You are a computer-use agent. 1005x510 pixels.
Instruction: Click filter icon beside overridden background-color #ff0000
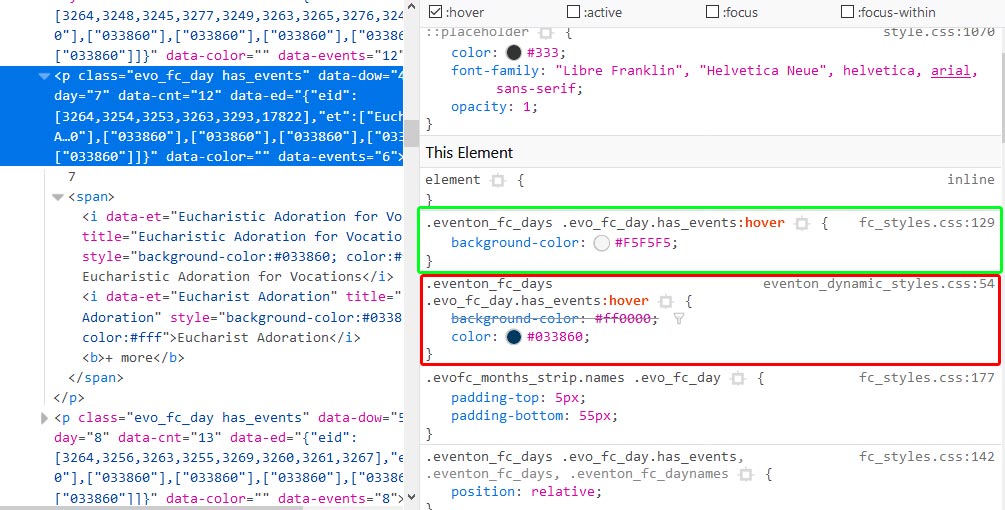679,319
